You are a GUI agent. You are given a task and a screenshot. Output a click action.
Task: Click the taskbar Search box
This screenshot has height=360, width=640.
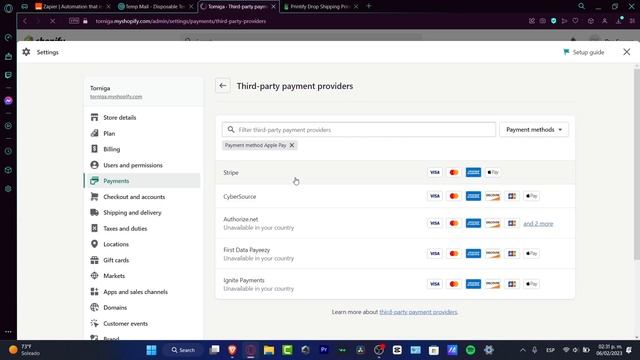point(183,350)
